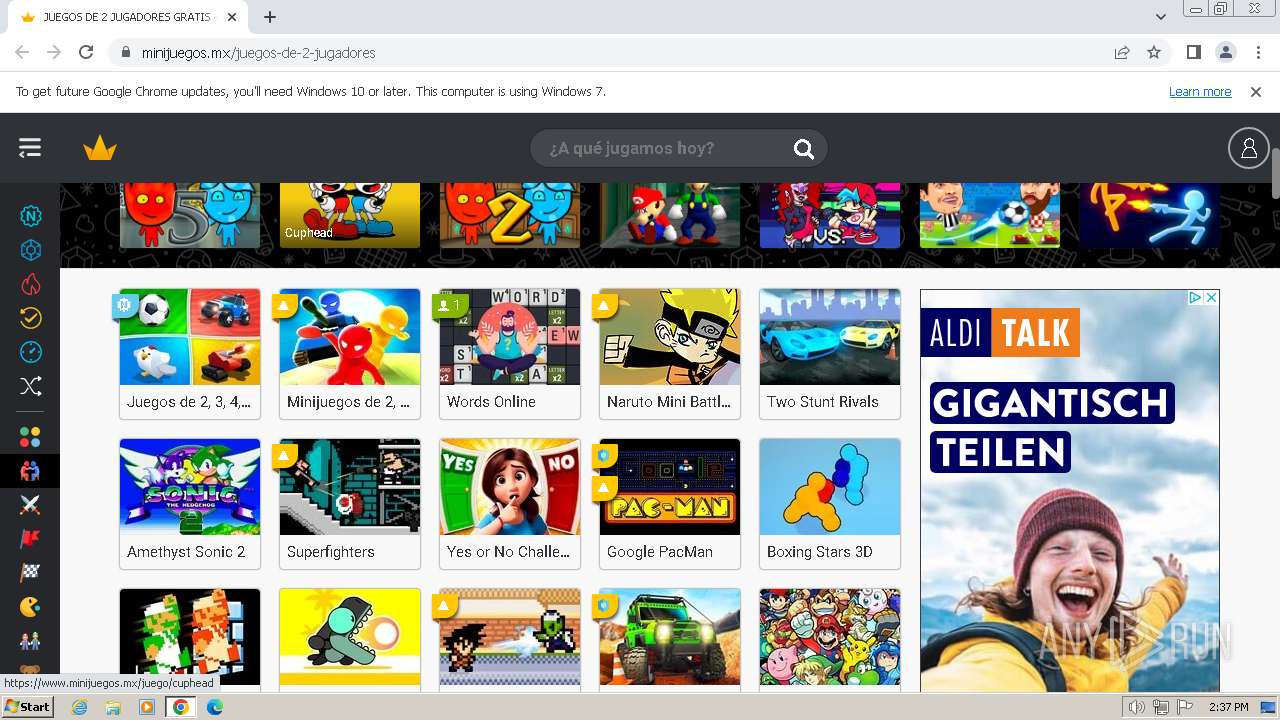1280x720 pixels.
Task: Open the 'Words Online' game
Action: [x=510, y=353]
